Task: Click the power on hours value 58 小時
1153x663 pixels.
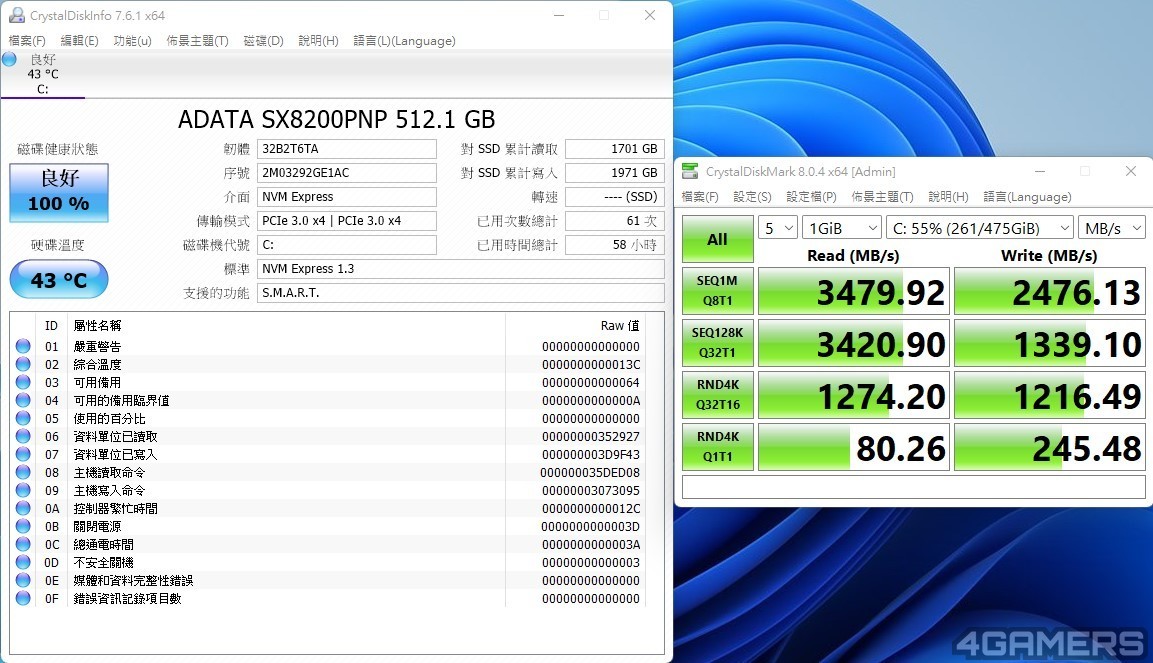Action: tap(615, 245)
